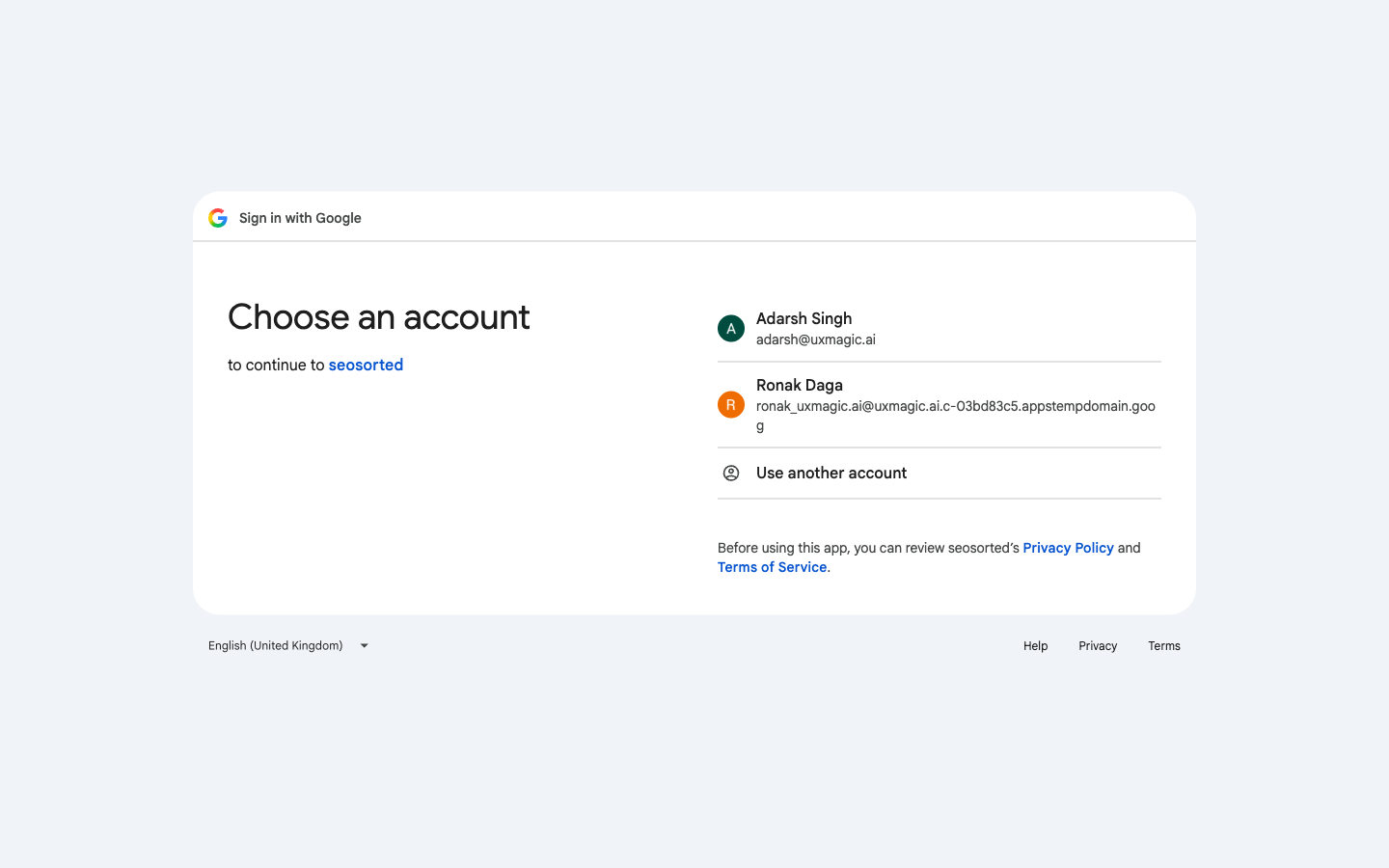
Task: Open the Help footer link
Action: pyautogui.click(x=1035, y=646)
